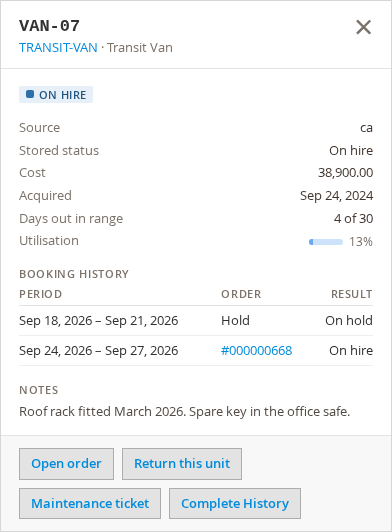Select the Source value 'ca'
392x532 pixels.
(367, 128)
